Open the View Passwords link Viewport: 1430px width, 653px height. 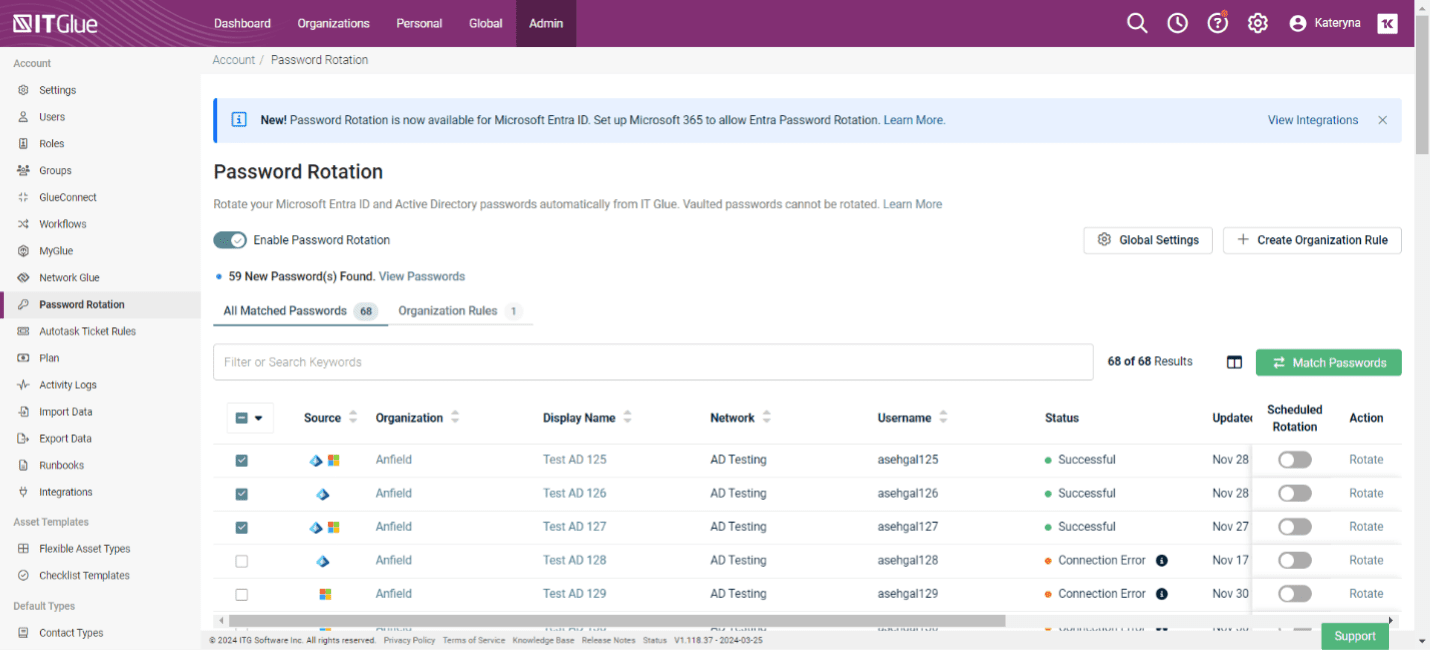(421, 276)
